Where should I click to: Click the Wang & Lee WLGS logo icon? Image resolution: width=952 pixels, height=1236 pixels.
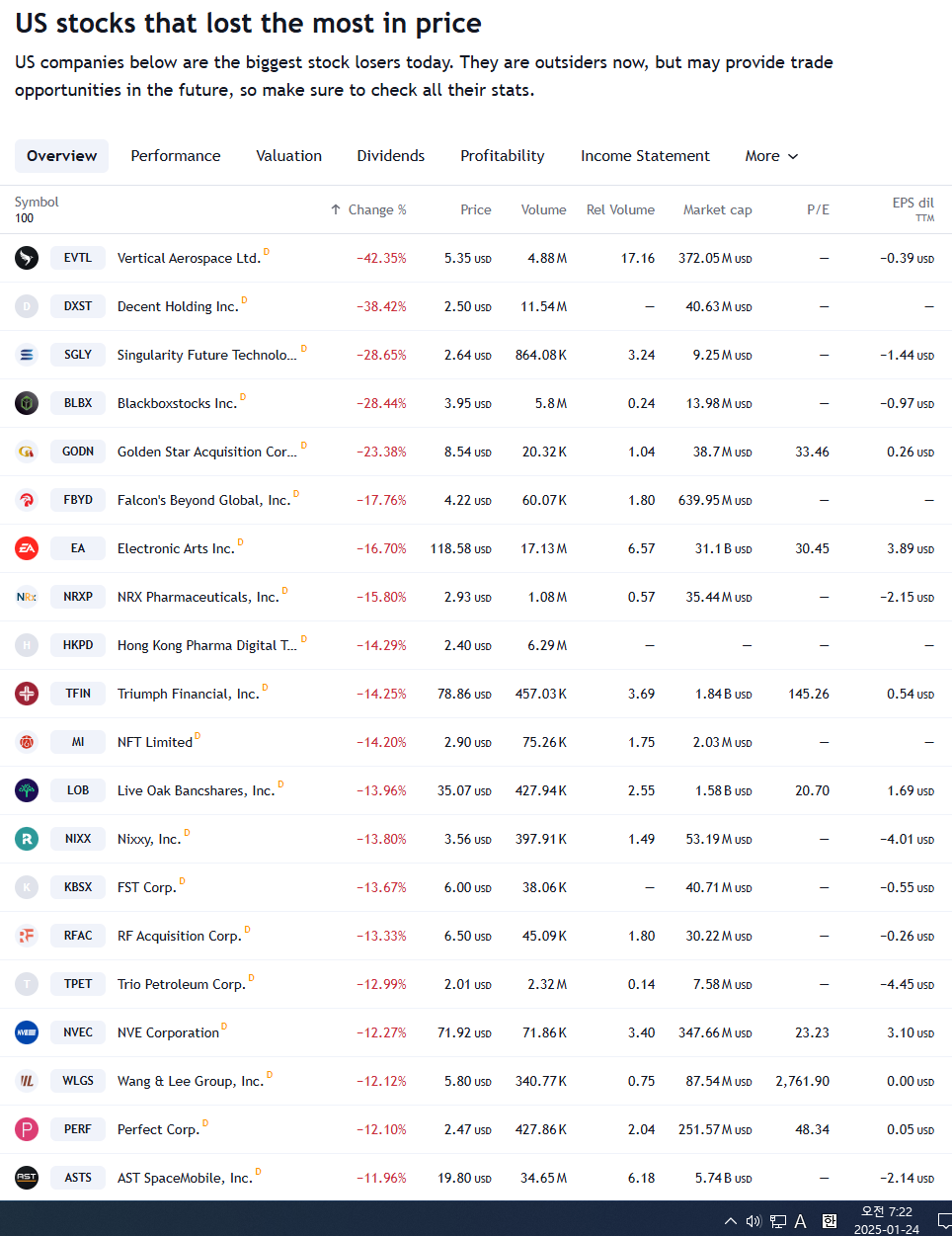27,1081
